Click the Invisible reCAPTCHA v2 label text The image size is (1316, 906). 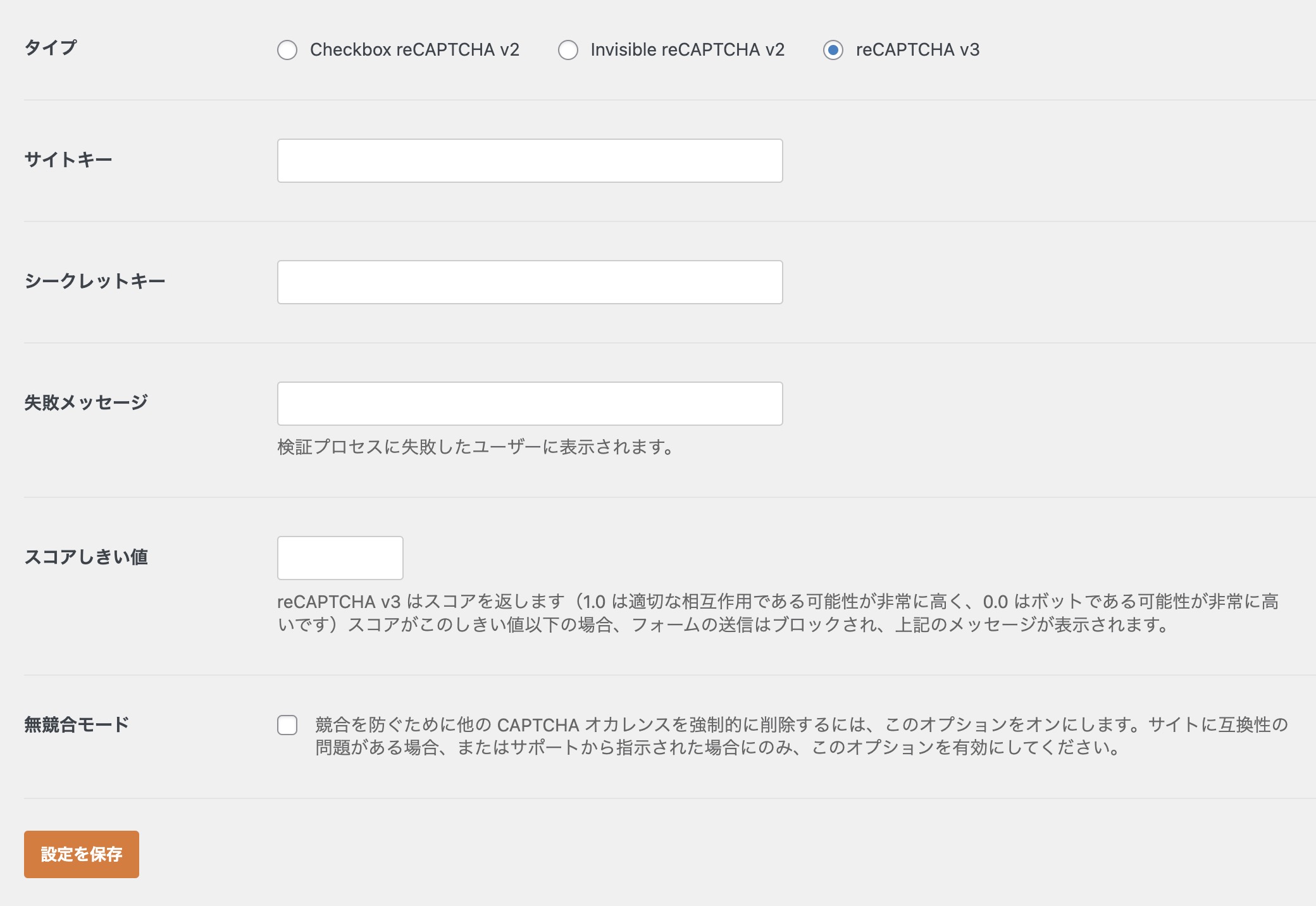click(x=688, y=50)
